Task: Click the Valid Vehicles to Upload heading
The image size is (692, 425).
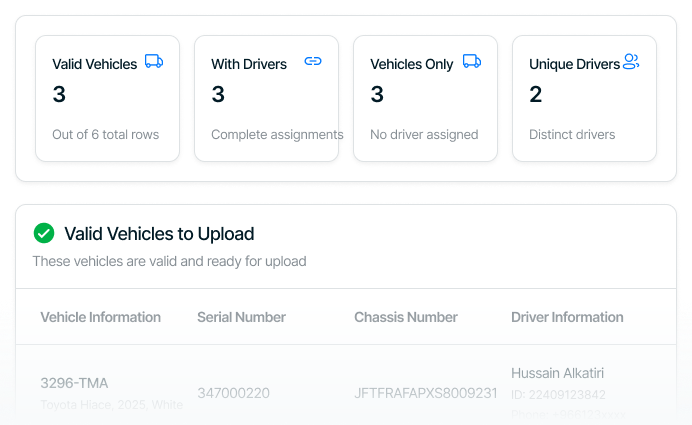Action: click(159, 234)
